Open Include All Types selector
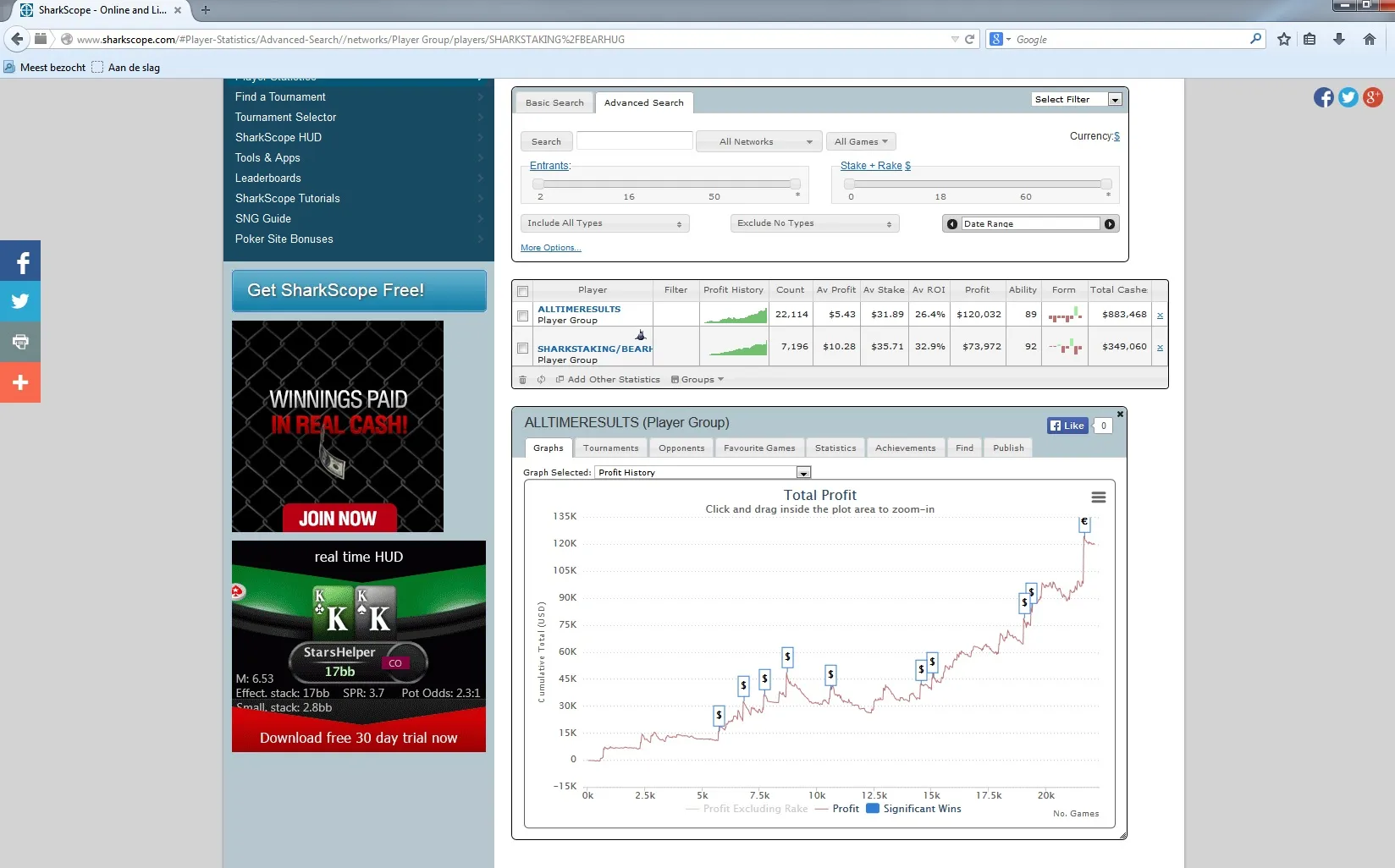Screen dimensions: 1395x868 tap(605, 223)
